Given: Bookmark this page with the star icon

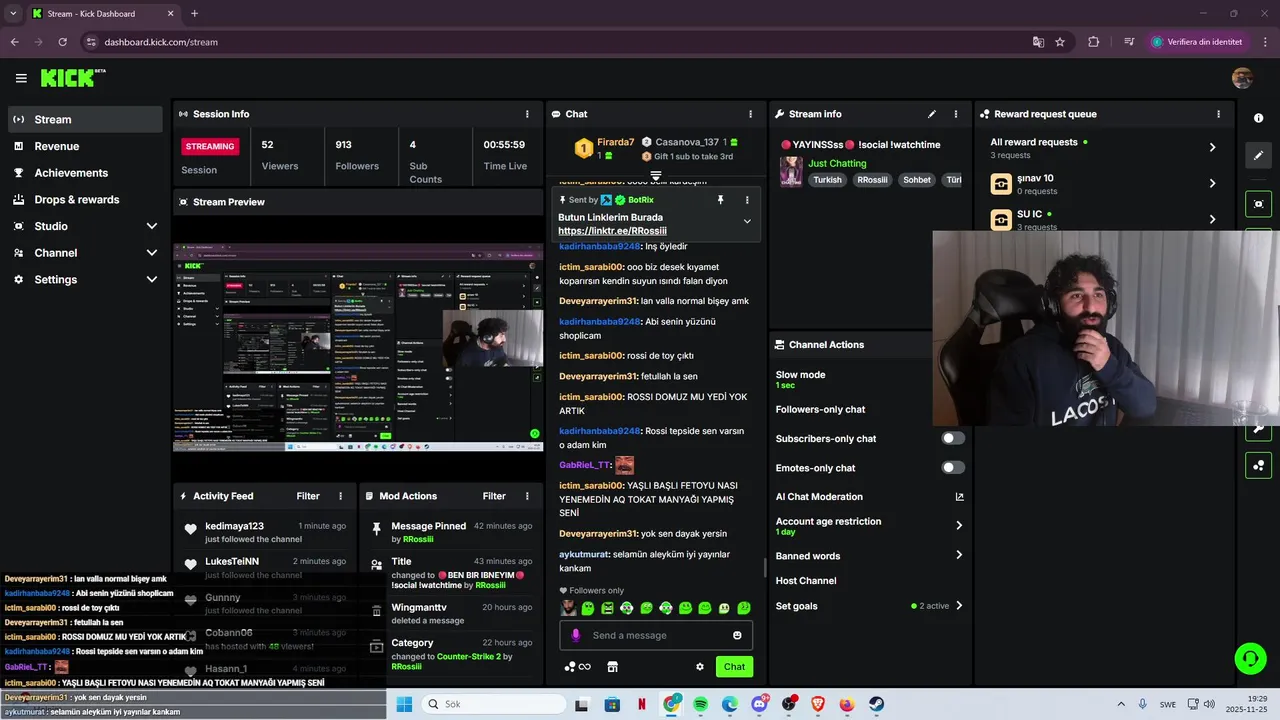Looking at the screenshot, I should point(1060,42).
